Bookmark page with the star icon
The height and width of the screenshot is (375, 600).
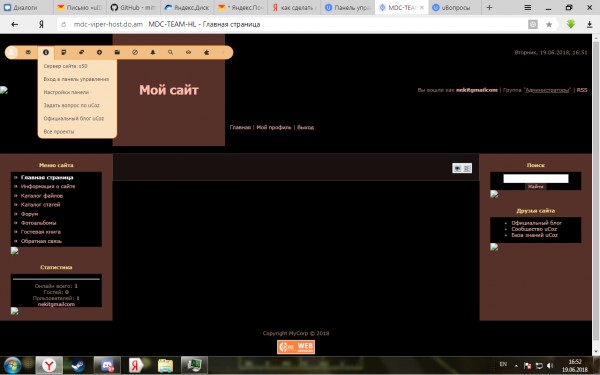(x=549, y=24)
